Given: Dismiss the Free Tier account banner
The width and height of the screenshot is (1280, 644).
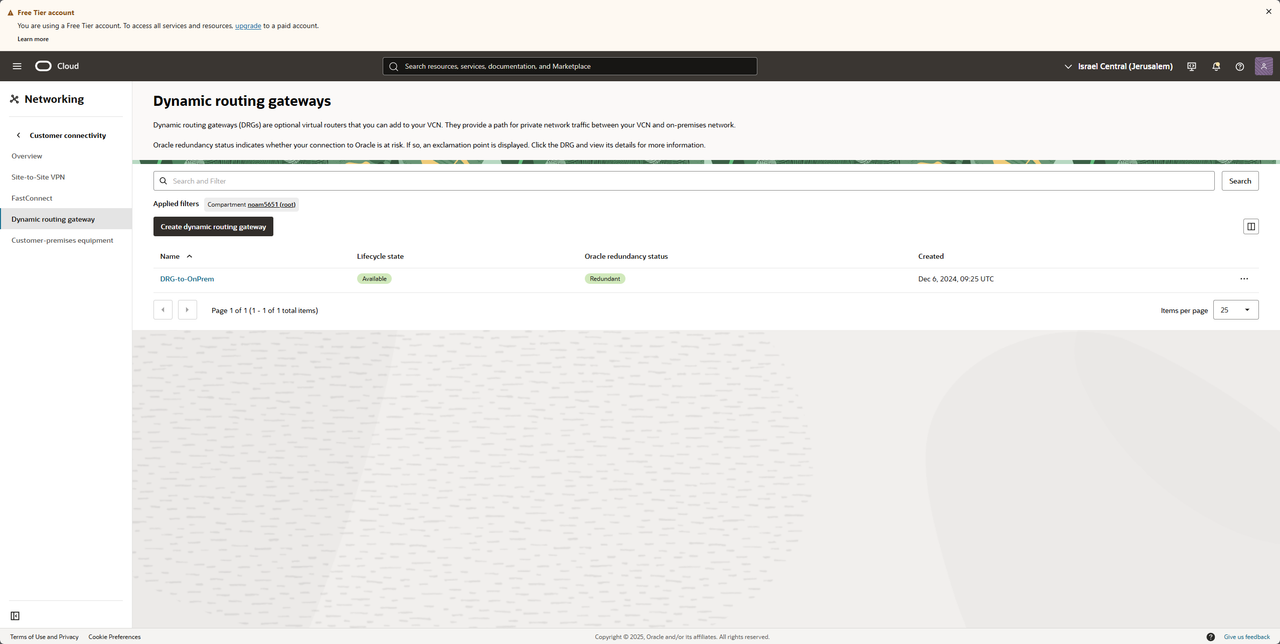Looking at the screenshot, I should (1269, 11).
